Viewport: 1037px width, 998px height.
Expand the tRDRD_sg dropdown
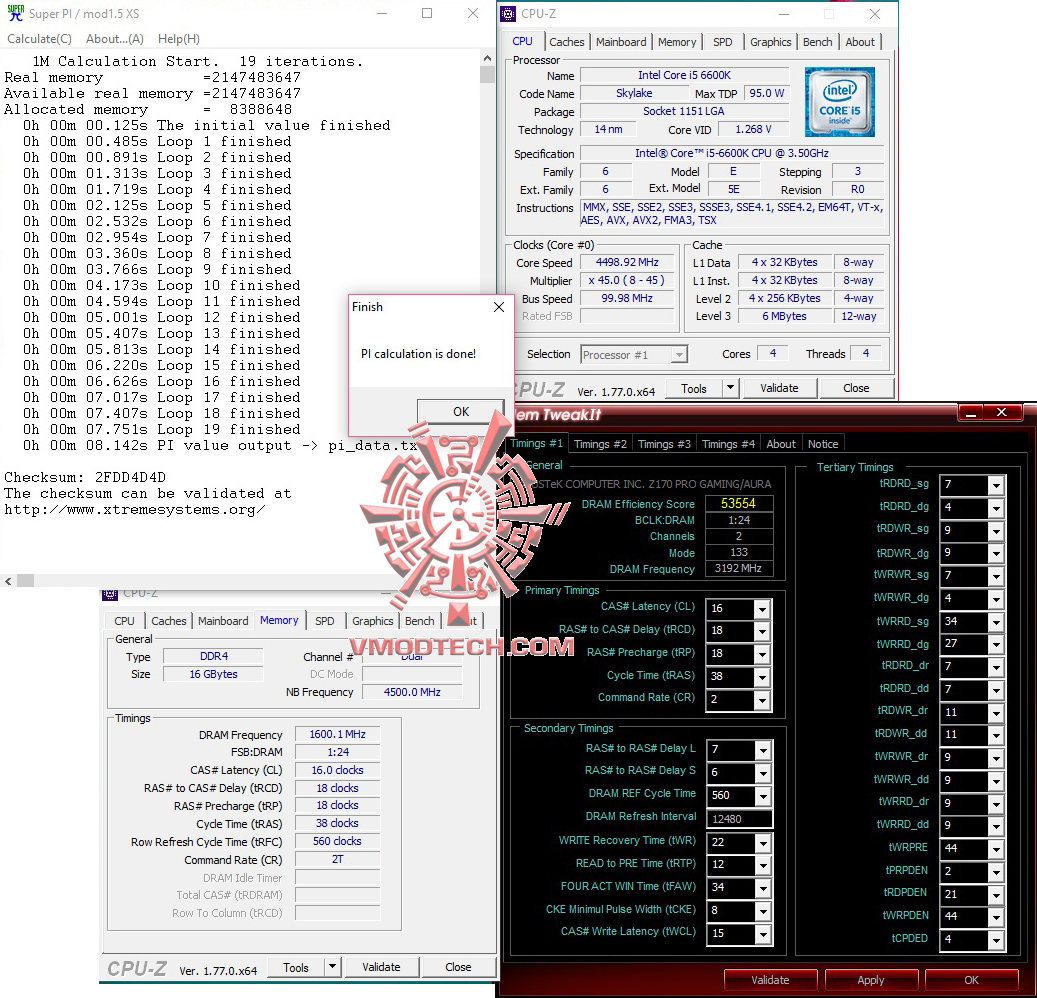(x=996, y=485)
